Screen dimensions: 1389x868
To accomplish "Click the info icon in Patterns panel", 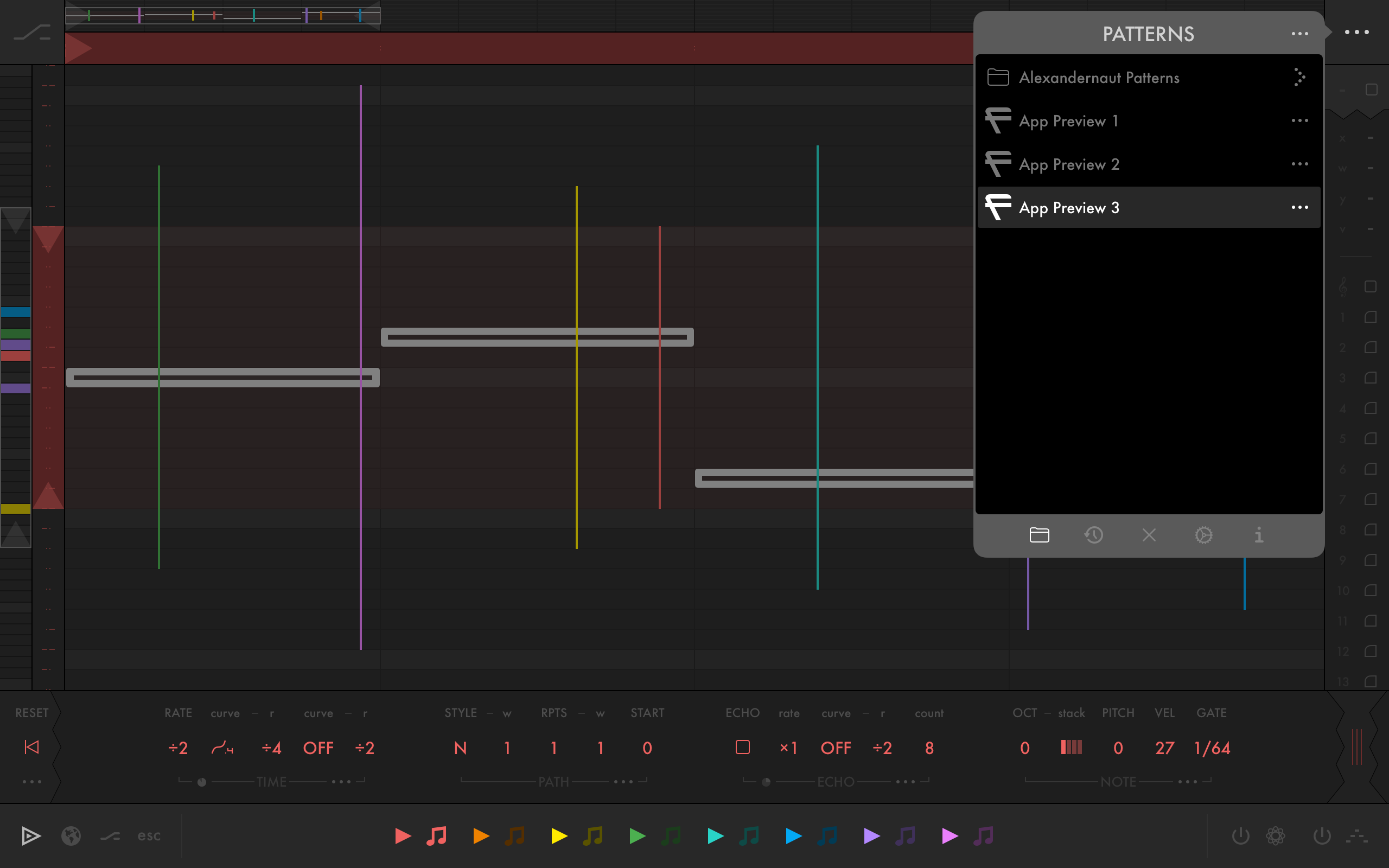I will click(x=1259, y=535).
